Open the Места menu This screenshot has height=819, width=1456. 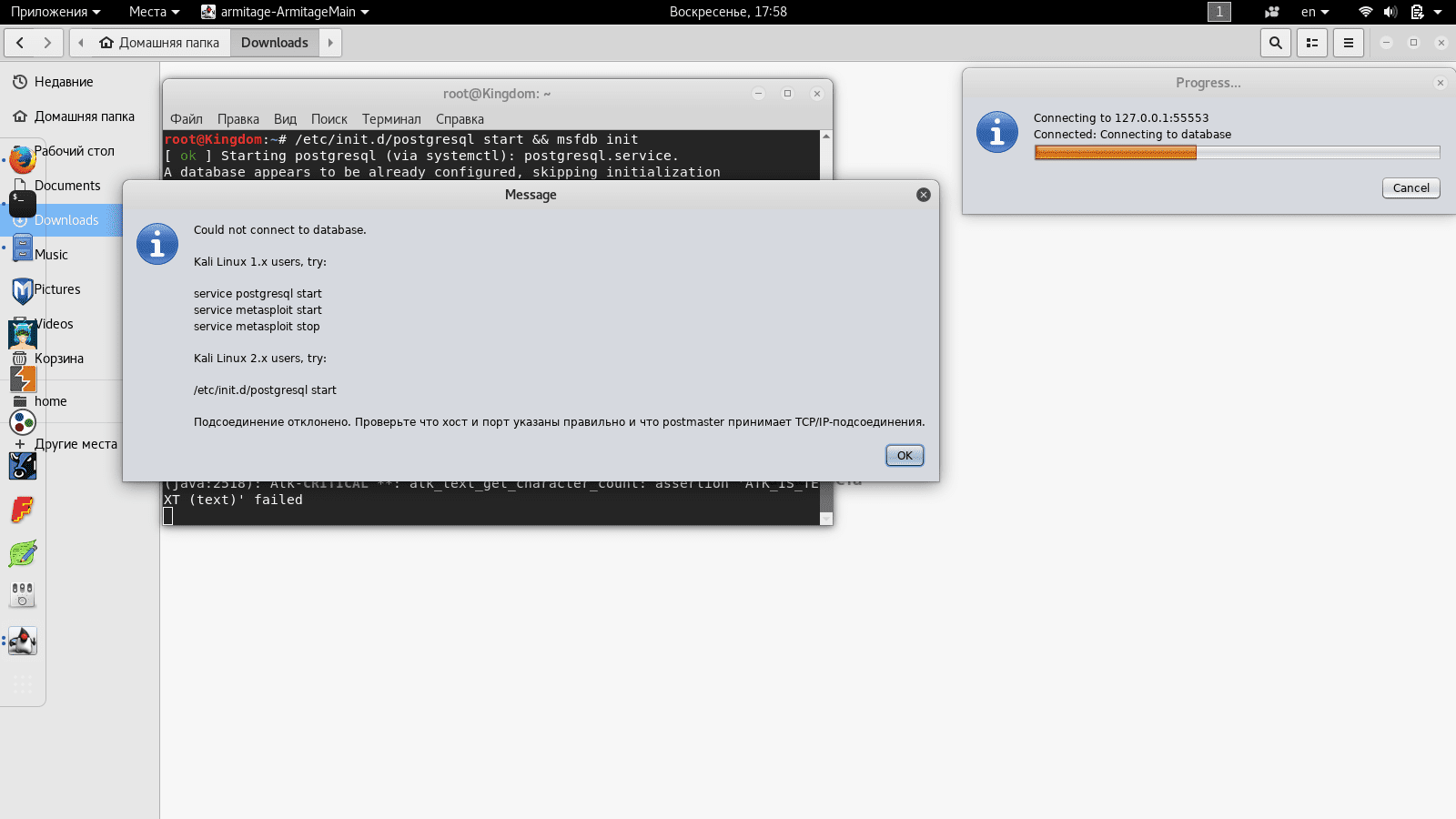[154, 12]
